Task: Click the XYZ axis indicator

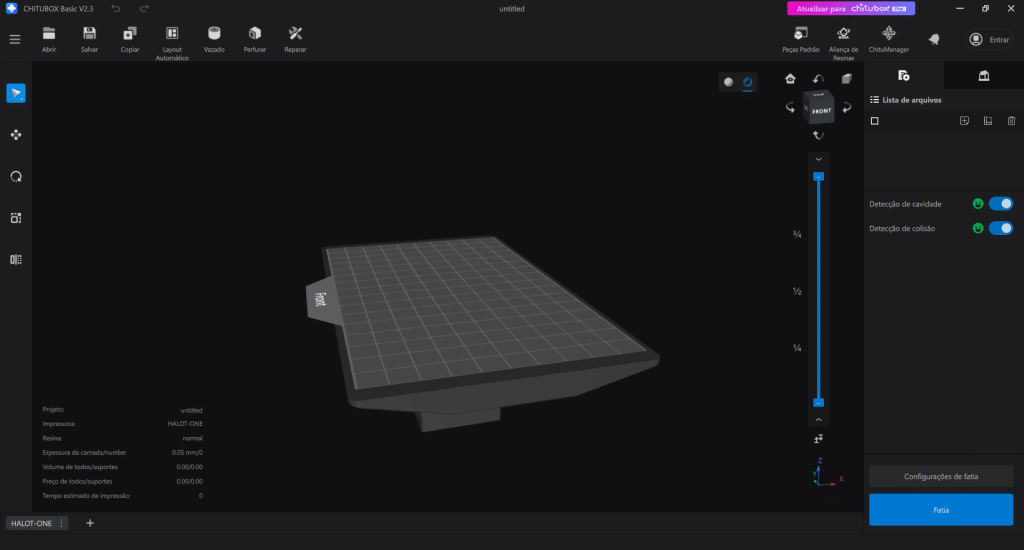Action: (827, 473)
